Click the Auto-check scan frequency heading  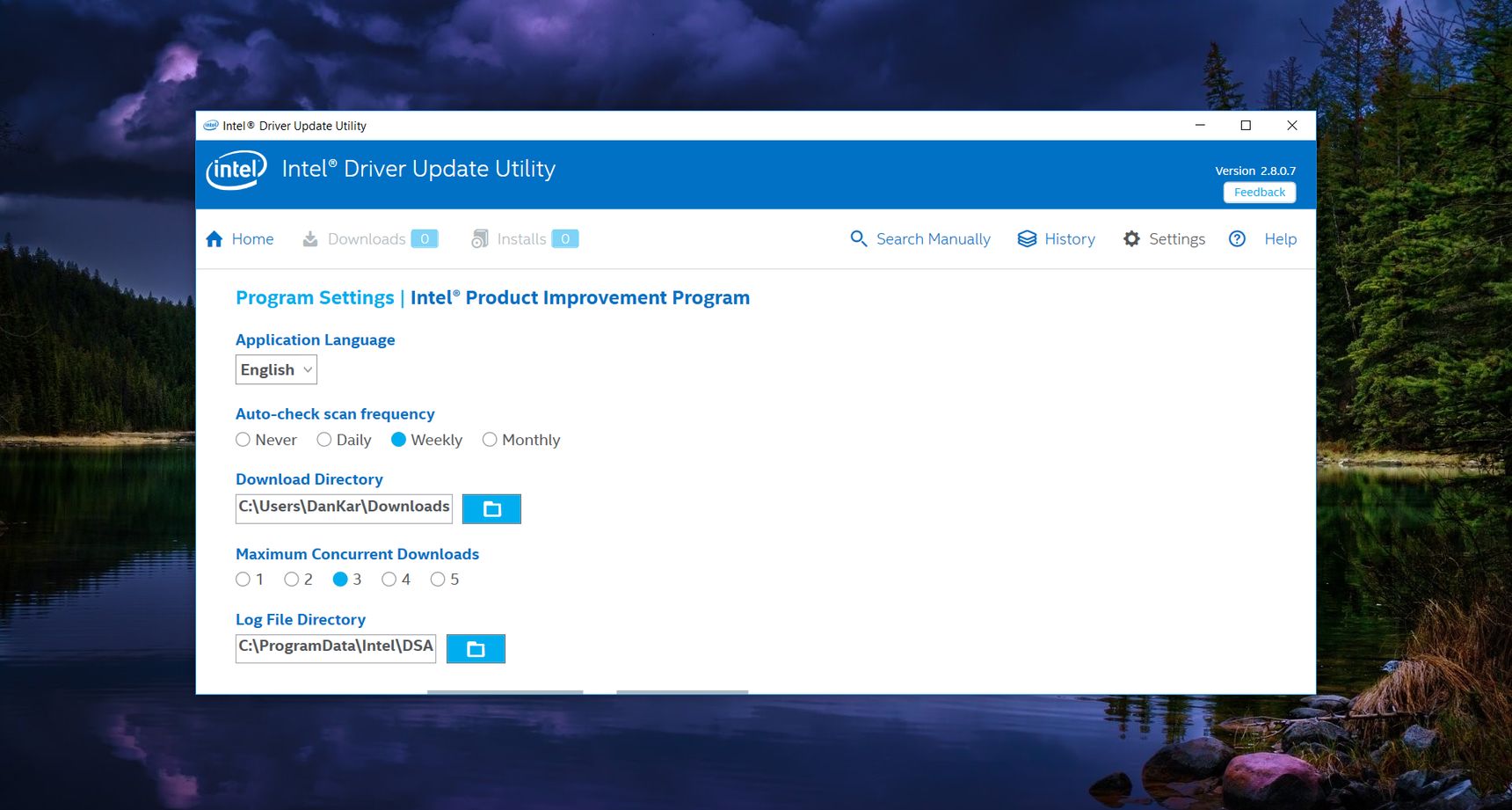(335, 414)
